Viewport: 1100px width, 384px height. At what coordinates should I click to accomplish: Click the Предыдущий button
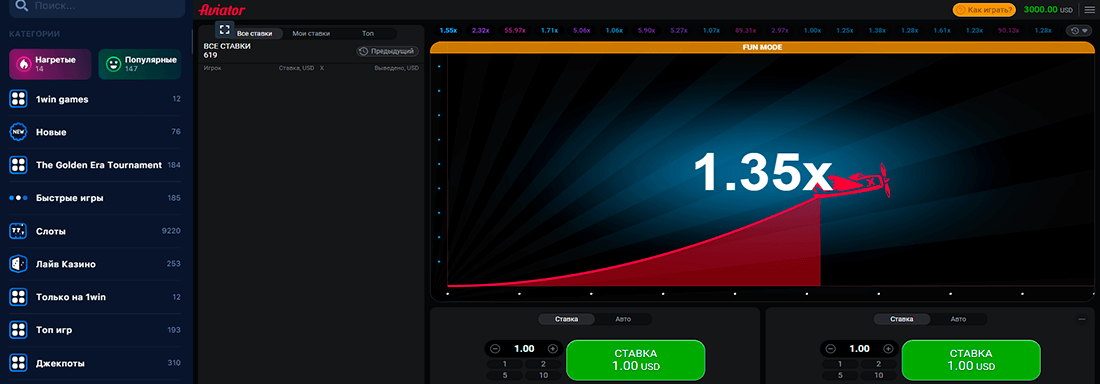point(388,51)
